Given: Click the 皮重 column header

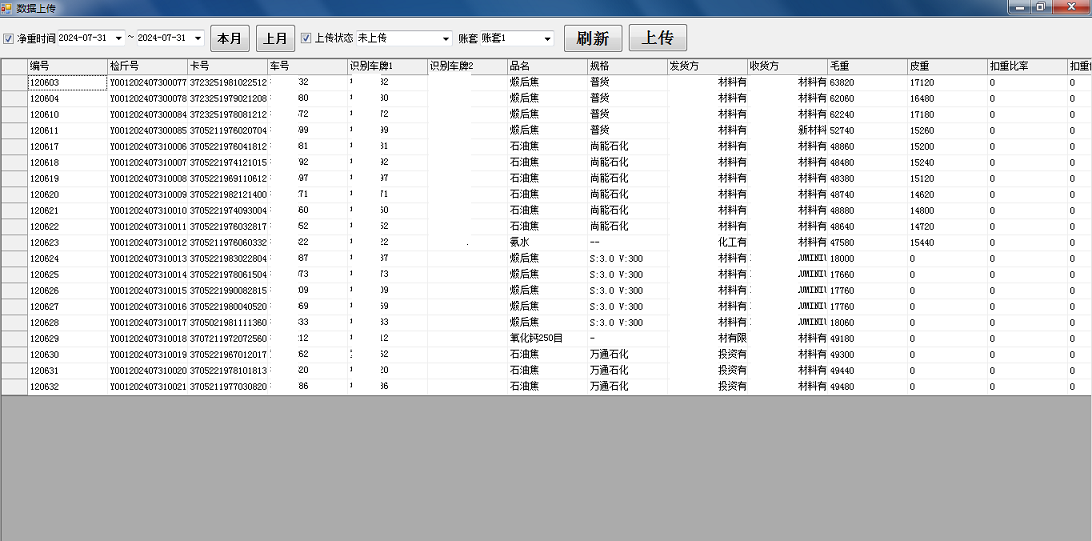Looking at the screenshot, I should pyautogui.click(x=946, y=66).
